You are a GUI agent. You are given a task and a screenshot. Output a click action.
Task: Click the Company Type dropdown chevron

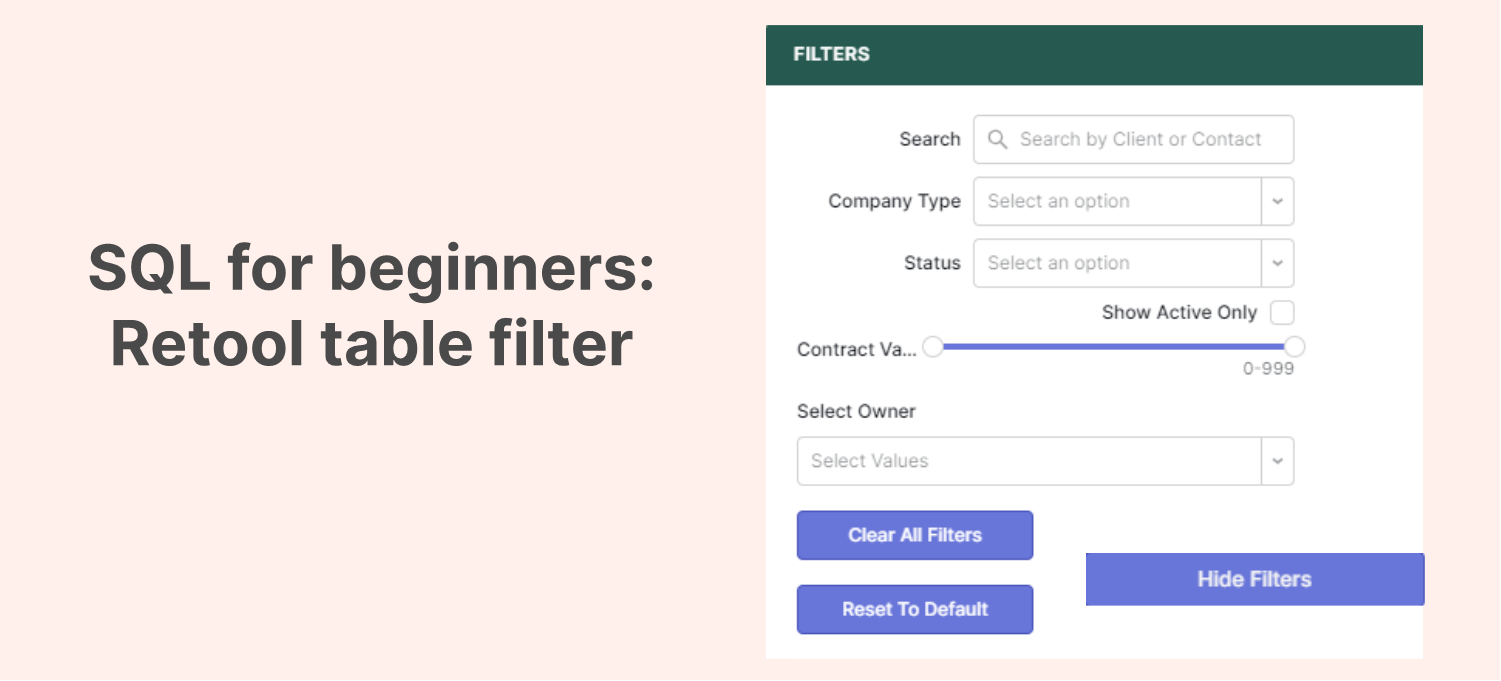pyautogui.click(x=1277, y=201)
